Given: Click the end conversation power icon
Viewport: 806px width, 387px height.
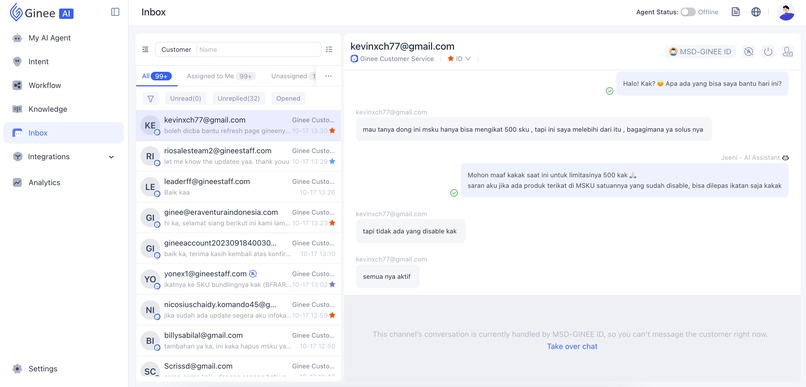Looking at the screenshot, I should 768,51.
